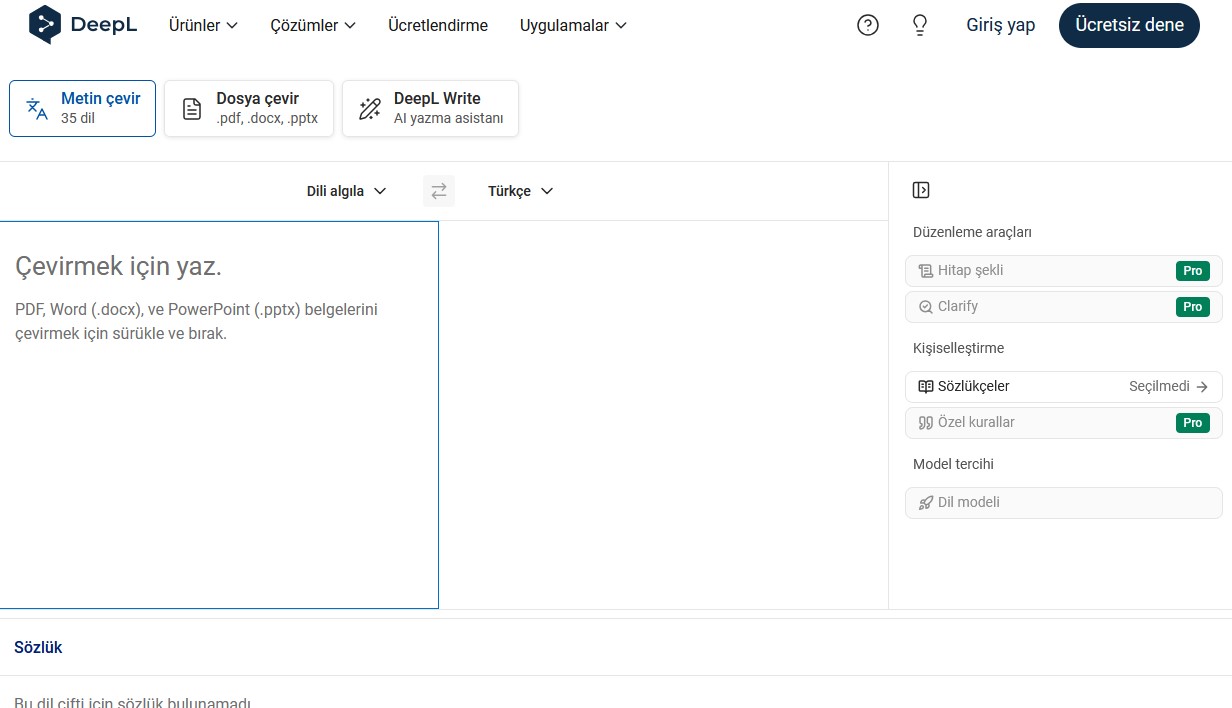The width and height of the screenshot is (1232, 708).
Task: Switch to DeepL Write tab
Action: [430, 108]
